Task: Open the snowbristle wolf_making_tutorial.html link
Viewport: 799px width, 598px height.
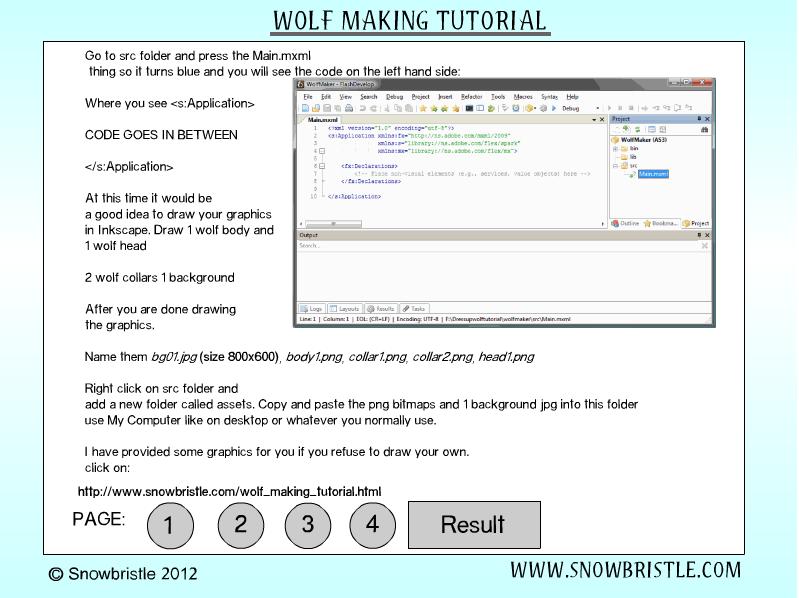Action: pyautogui.click(x=229, y=492)
